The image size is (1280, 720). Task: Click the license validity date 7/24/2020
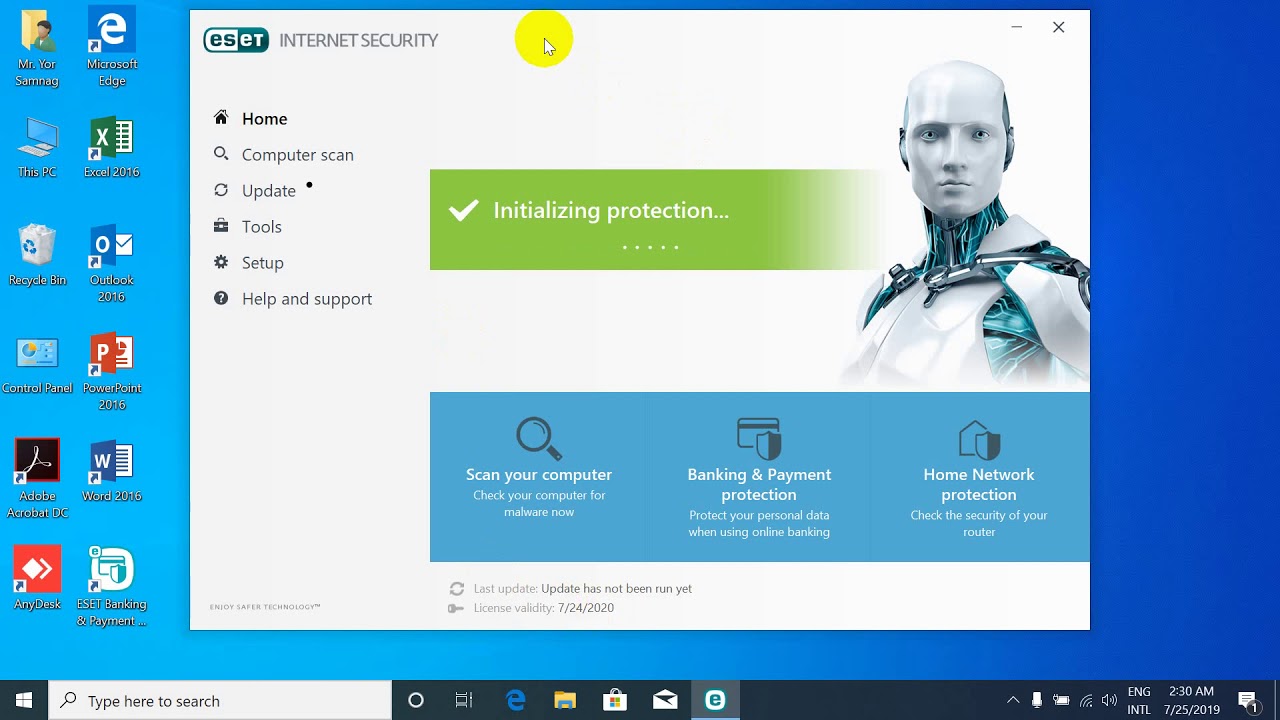[x=585, y=608]
